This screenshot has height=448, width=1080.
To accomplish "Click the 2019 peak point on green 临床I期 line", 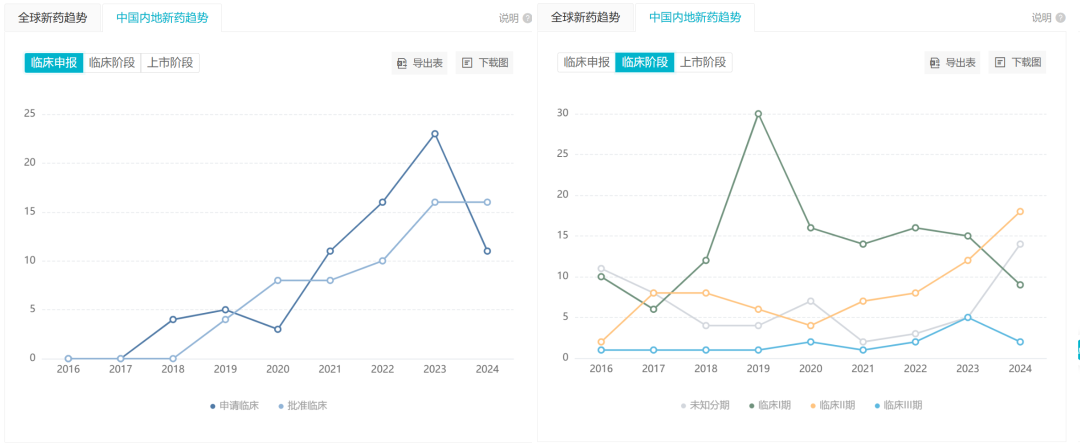I will pyautogui.click(x=758, y=114).
